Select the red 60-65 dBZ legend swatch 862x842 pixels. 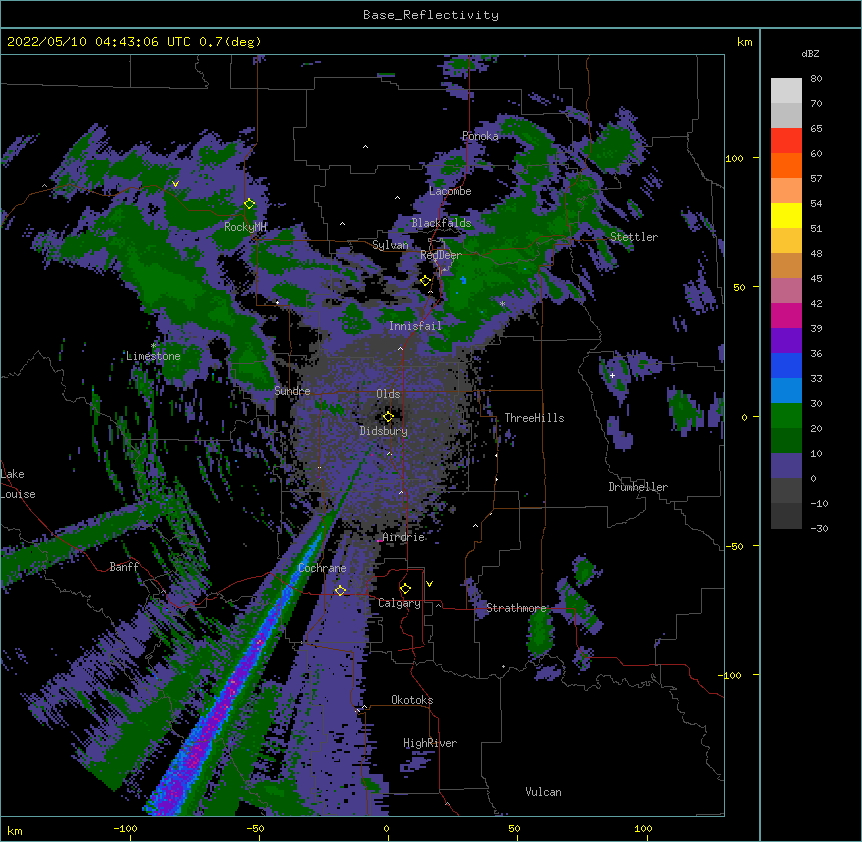(786, 141)
